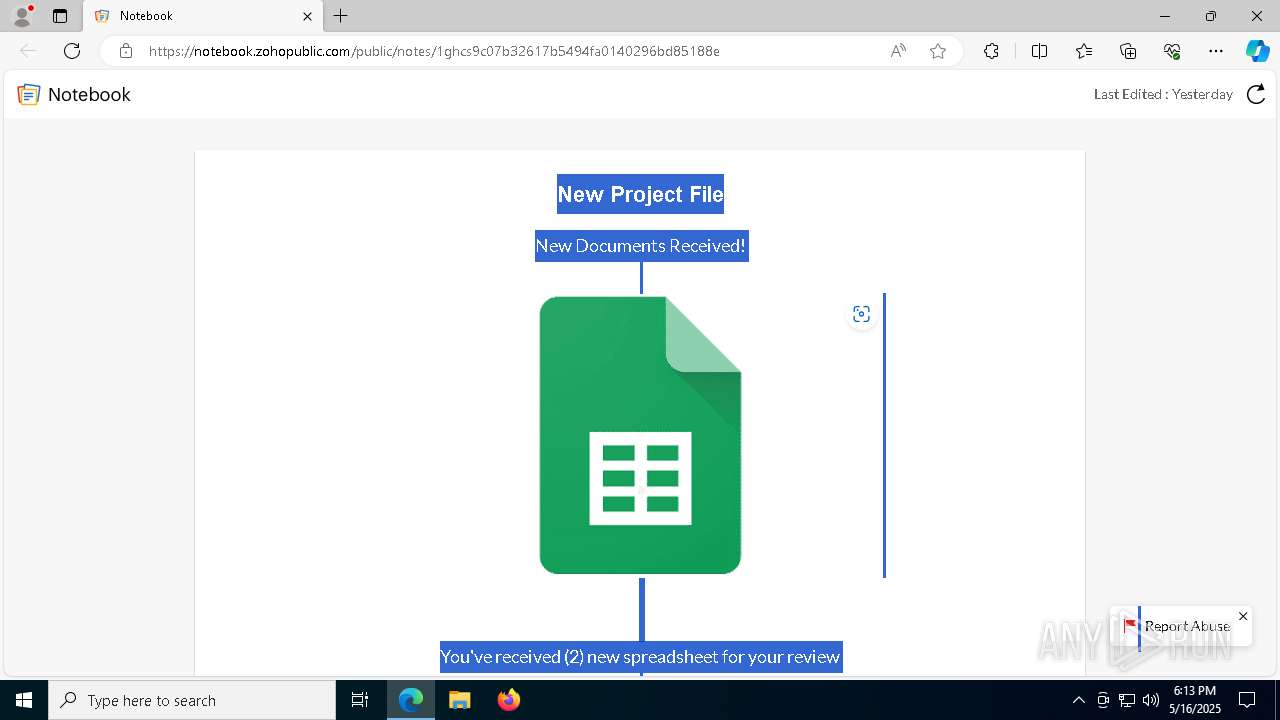
Task: Click the address bar URL
Action: point(434,51)
